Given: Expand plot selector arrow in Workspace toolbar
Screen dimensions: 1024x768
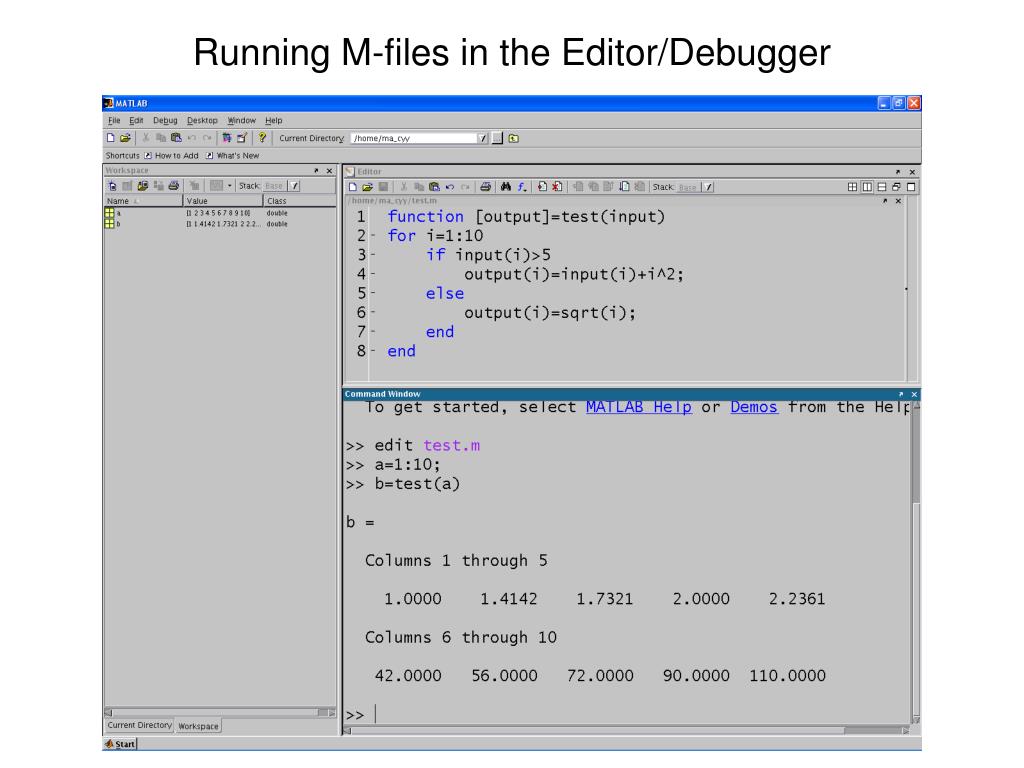Looking at the screenshot, I should [230, 186].
